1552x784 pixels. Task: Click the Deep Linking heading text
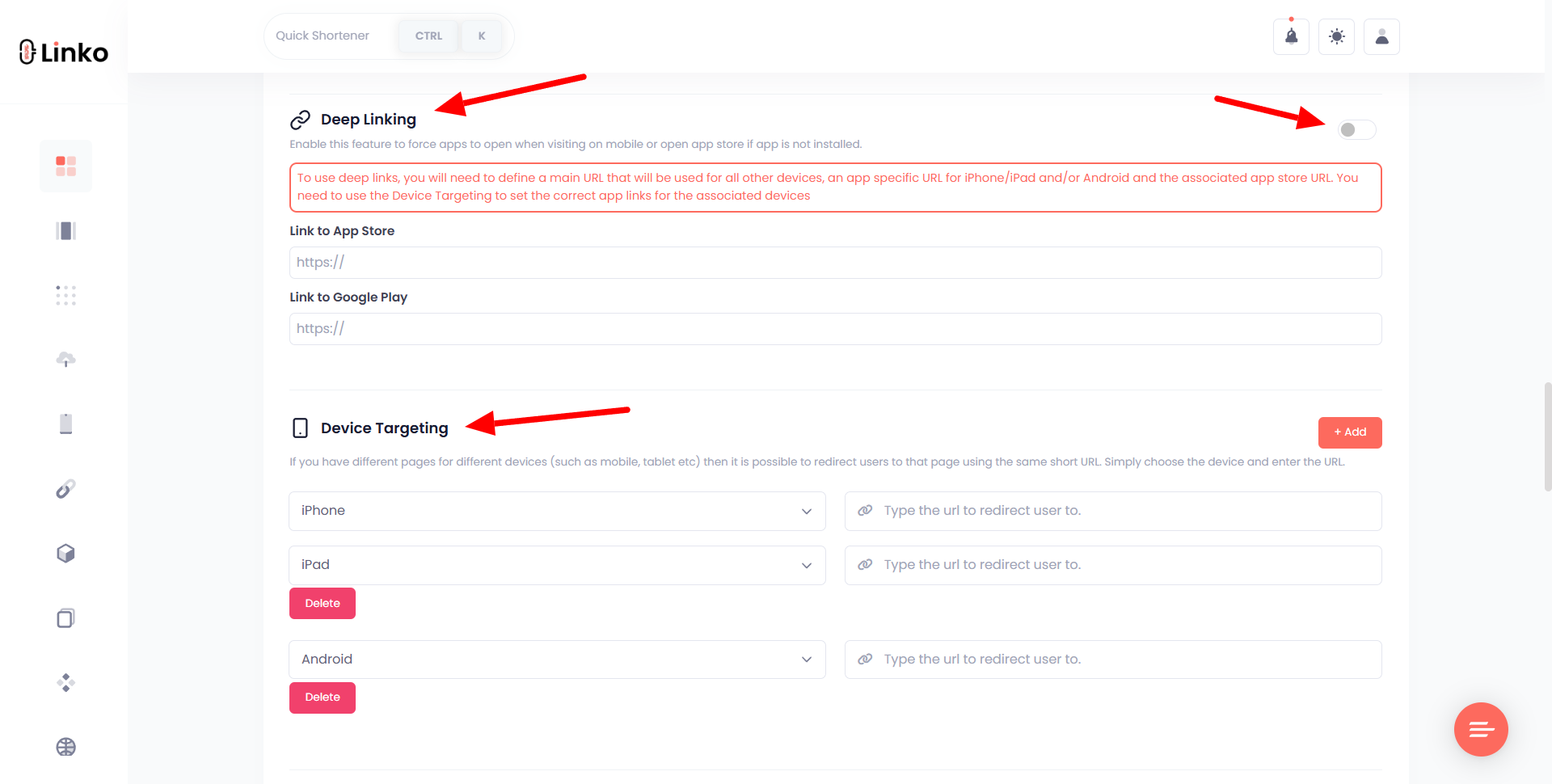(x=369, y=120)
